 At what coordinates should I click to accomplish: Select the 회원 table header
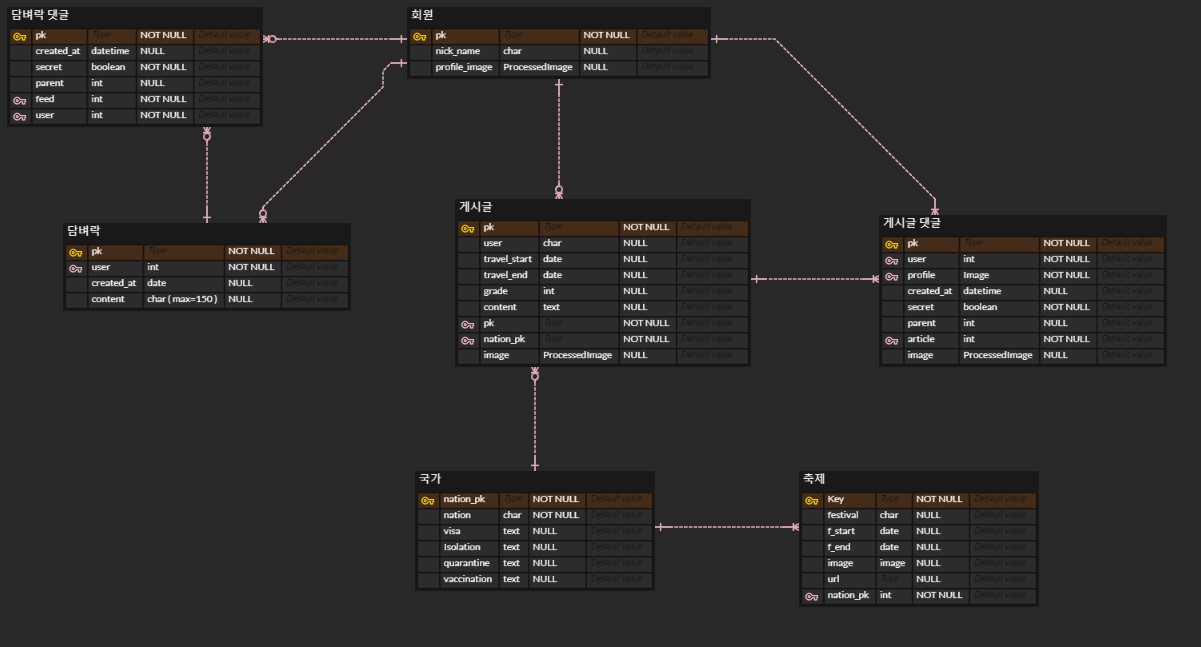(422, 15)
